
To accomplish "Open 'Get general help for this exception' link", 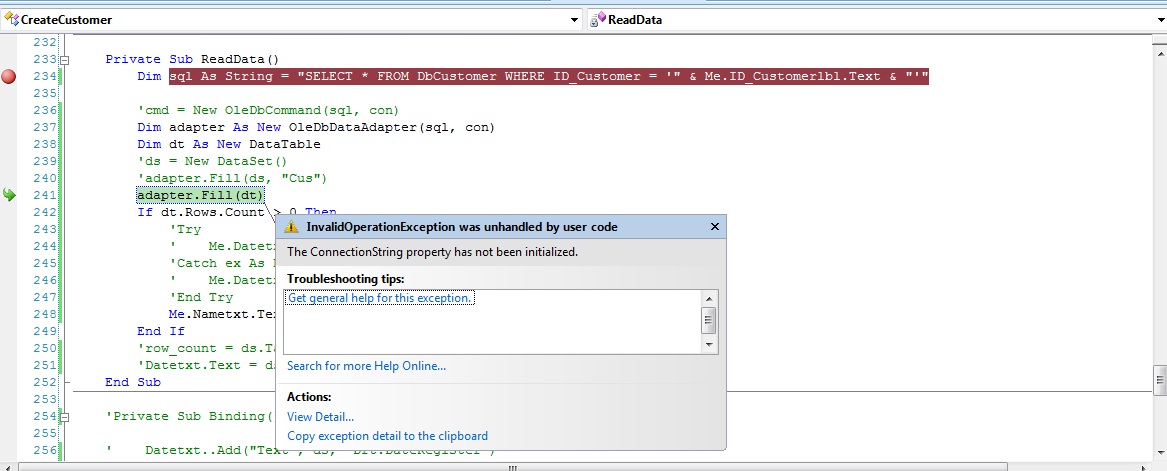I will 380,298.
